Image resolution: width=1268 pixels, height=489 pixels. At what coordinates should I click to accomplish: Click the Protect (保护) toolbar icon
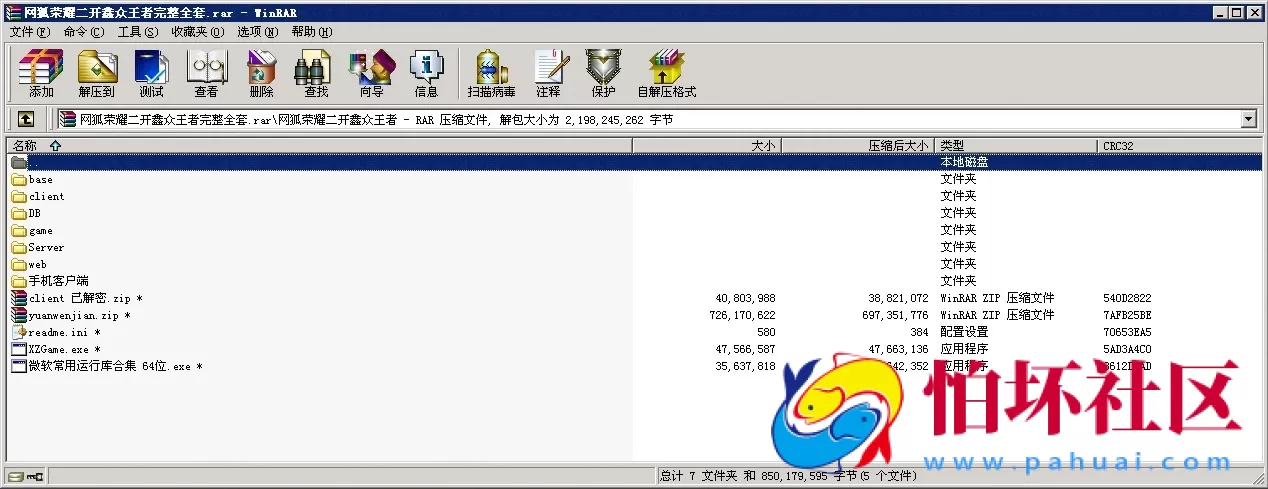[x=603, y=74]
